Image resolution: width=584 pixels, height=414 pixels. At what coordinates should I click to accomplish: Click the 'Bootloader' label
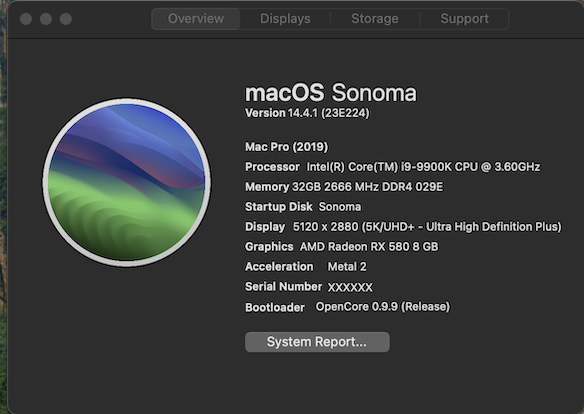tap(275, 308)
